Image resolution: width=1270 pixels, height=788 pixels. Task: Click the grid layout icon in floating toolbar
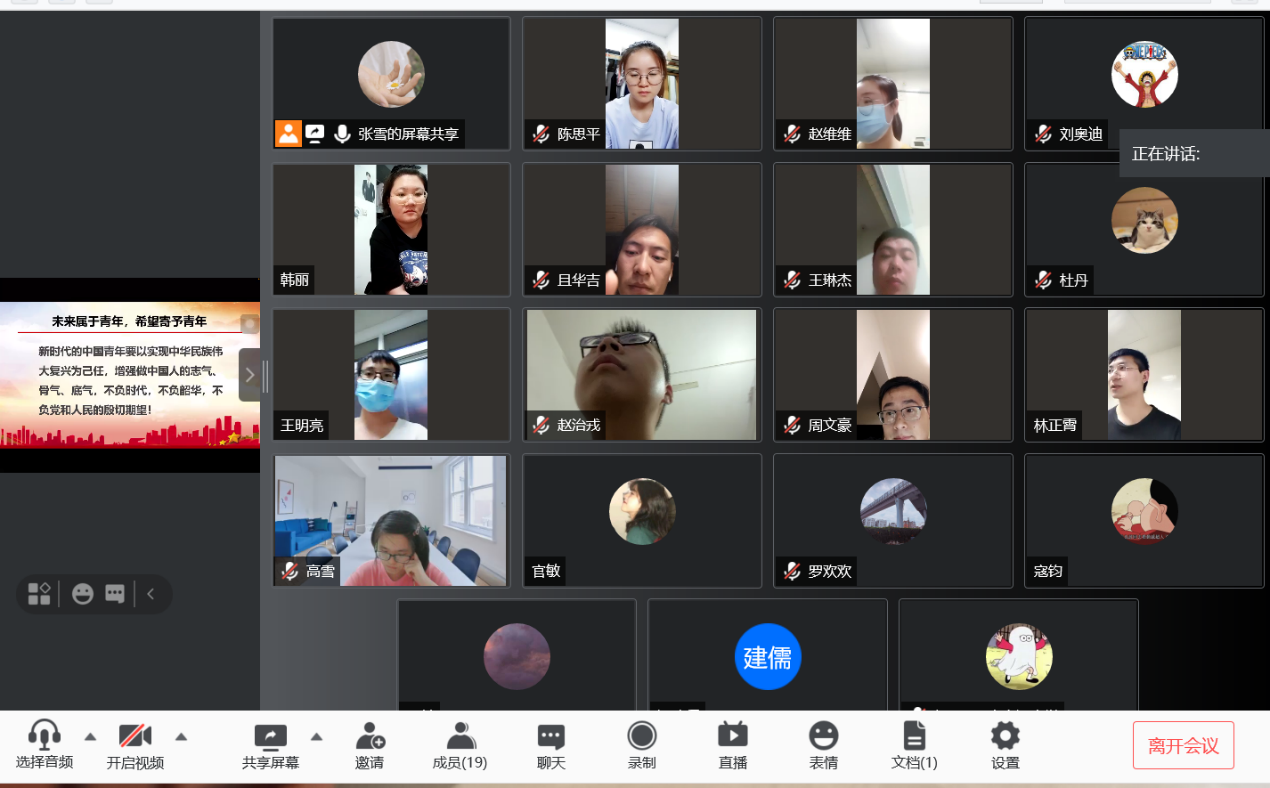39,594
